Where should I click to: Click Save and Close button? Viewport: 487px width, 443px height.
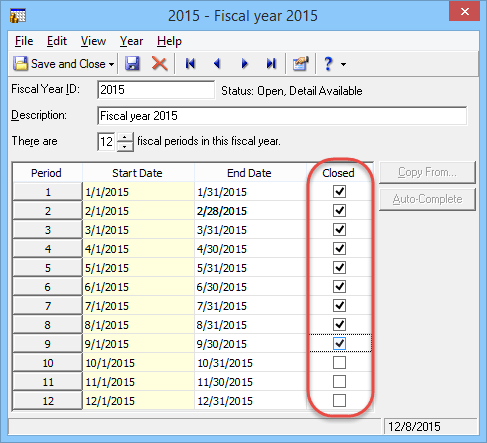[60, 63]
